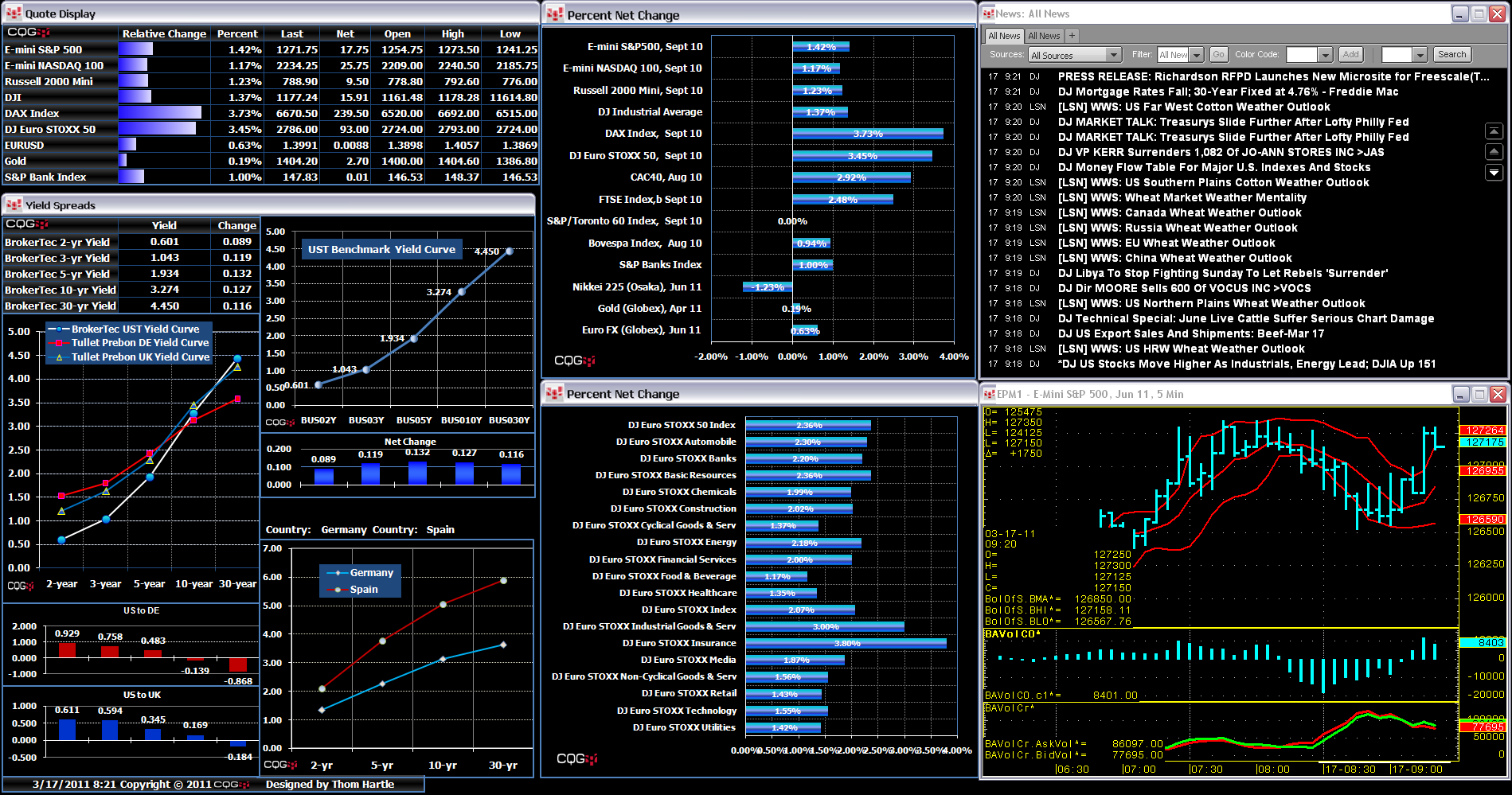Add a new news tab with plus
The height and width of the screenshot is (795, 1512).
tap(1072, 36)
